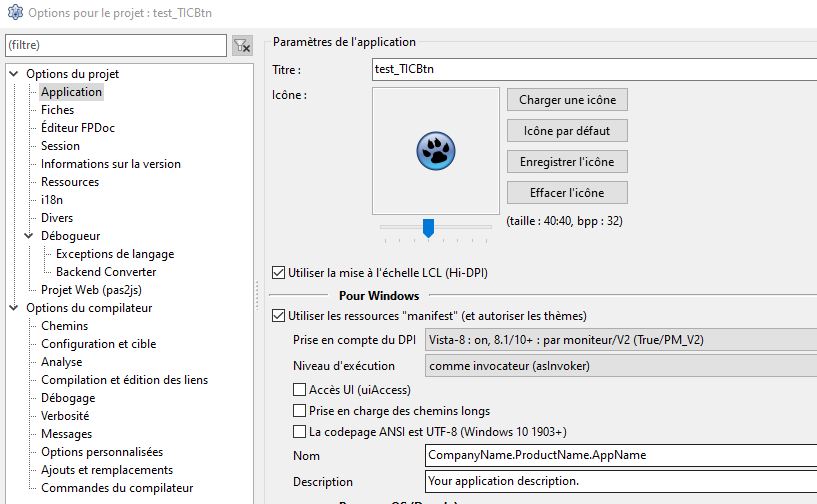Enable the Accès UI (uiAccess) checkbox

point(299,389)
